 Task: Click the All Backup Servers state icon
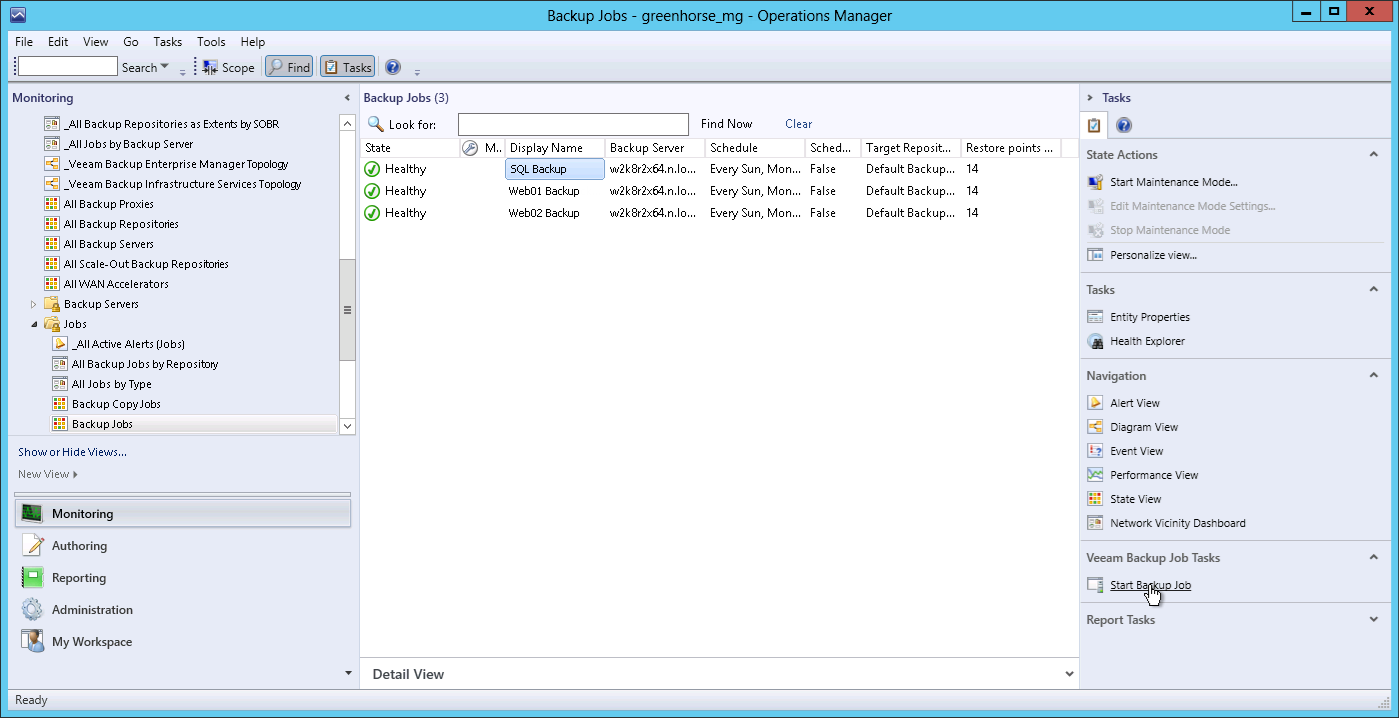coord(53,244)
